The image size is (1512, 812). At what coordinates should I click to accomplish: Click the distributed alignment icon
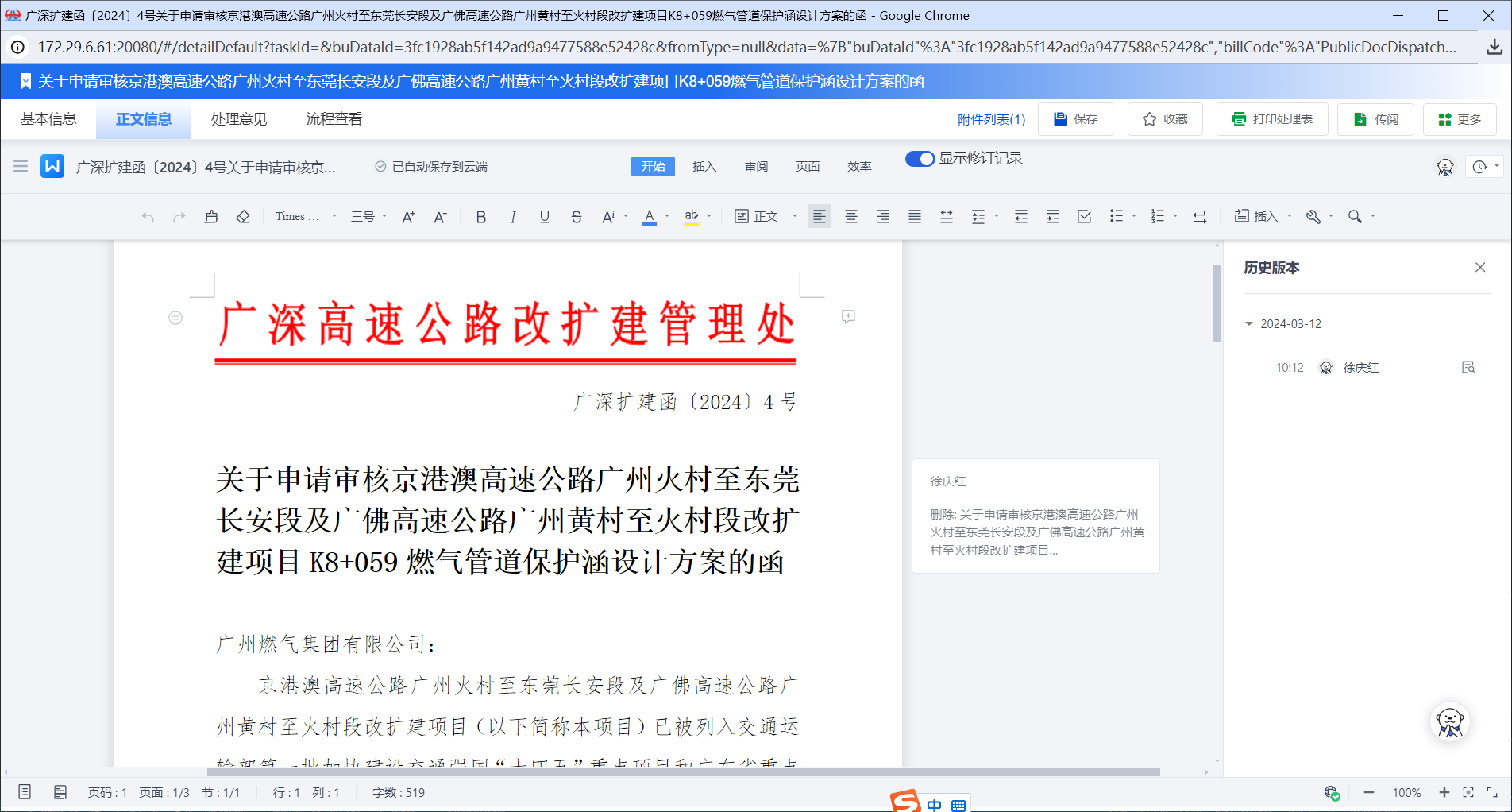tap(947, 217)
